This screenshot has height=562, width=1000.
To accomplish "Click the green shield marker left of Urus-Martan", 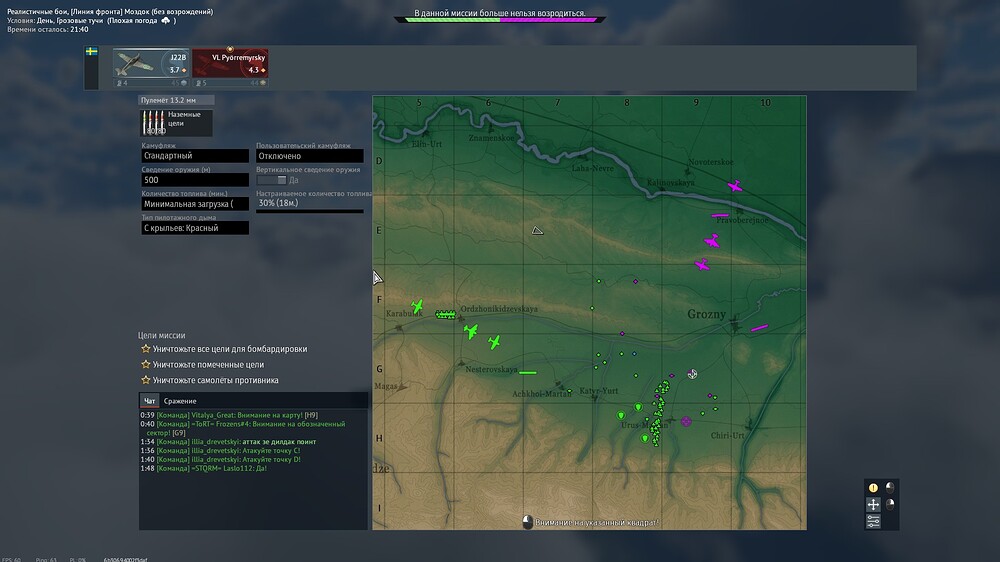I will 621,415.
